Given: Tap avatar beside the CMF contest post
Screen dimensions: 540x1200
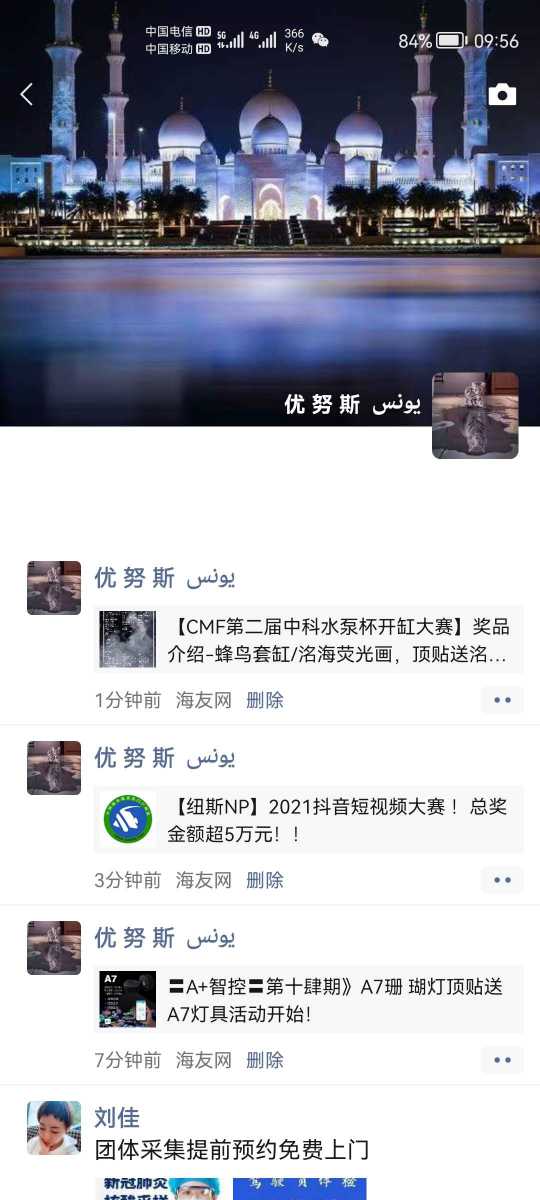Looking at the screenshot, I should point(54,588).
